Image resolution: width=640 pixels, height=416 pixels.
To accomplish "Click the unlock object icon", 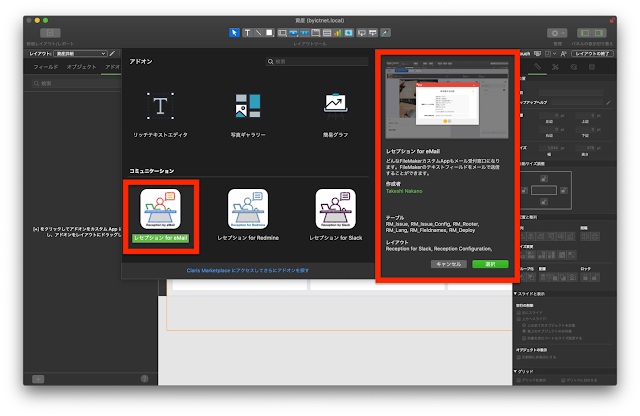I will click(595, 278).
